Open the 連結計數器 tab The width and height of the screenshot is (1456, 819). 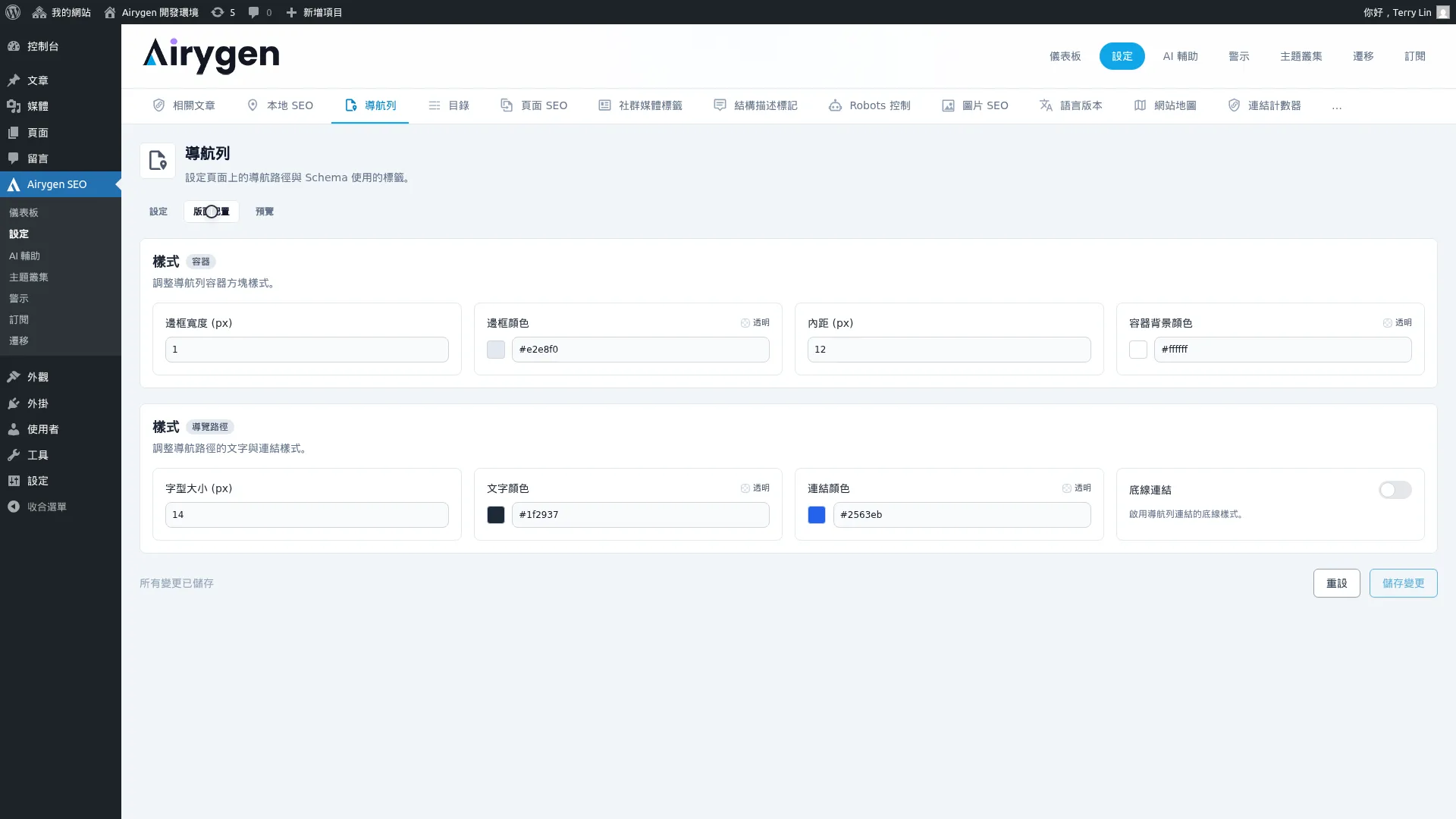1264,105
